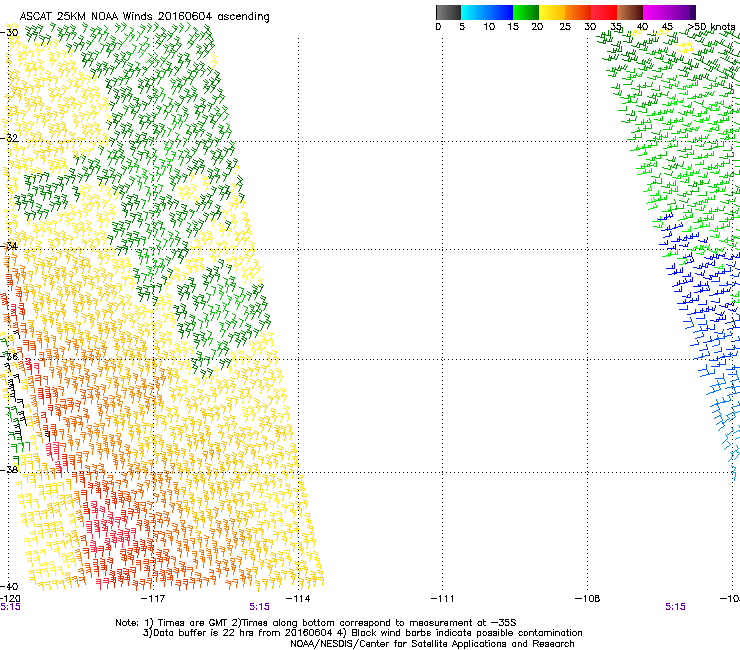Pick the magenta-purple 40–50 knots legend segment
Screen dimensions: 740x650
(x=669, y=12)
